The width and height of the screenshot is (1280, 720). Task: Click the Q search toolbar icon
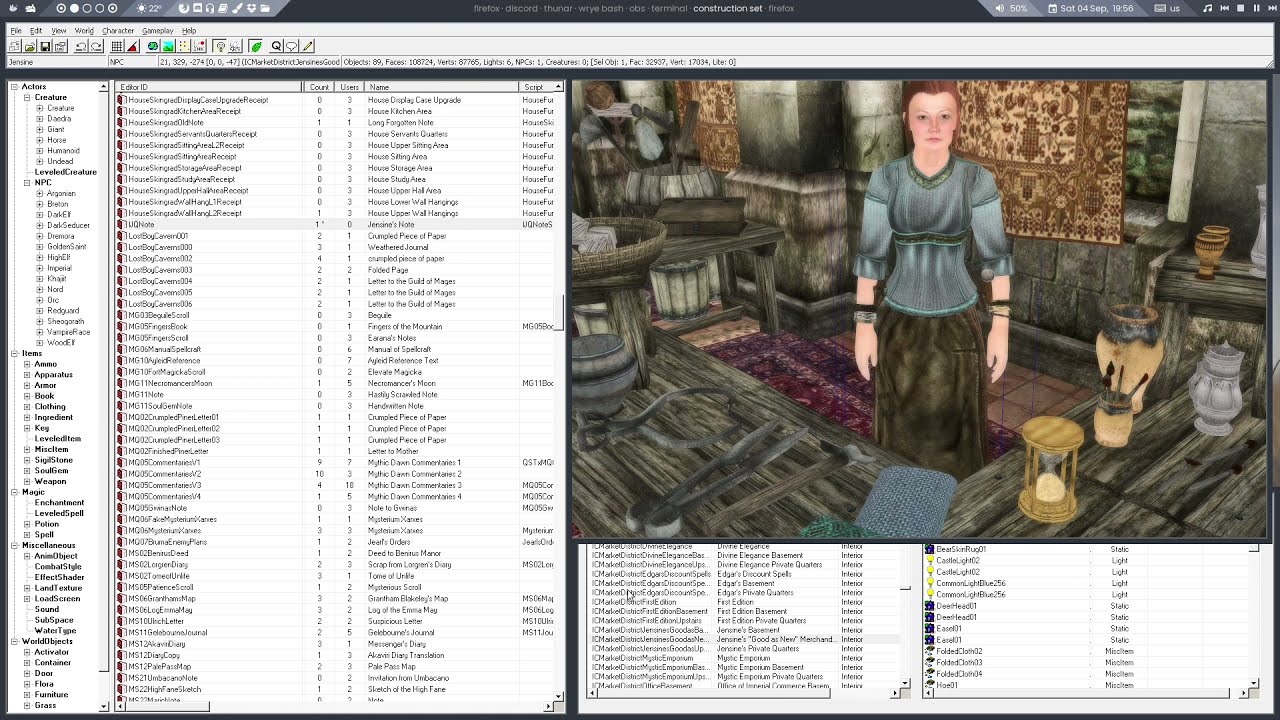point(276,46)
